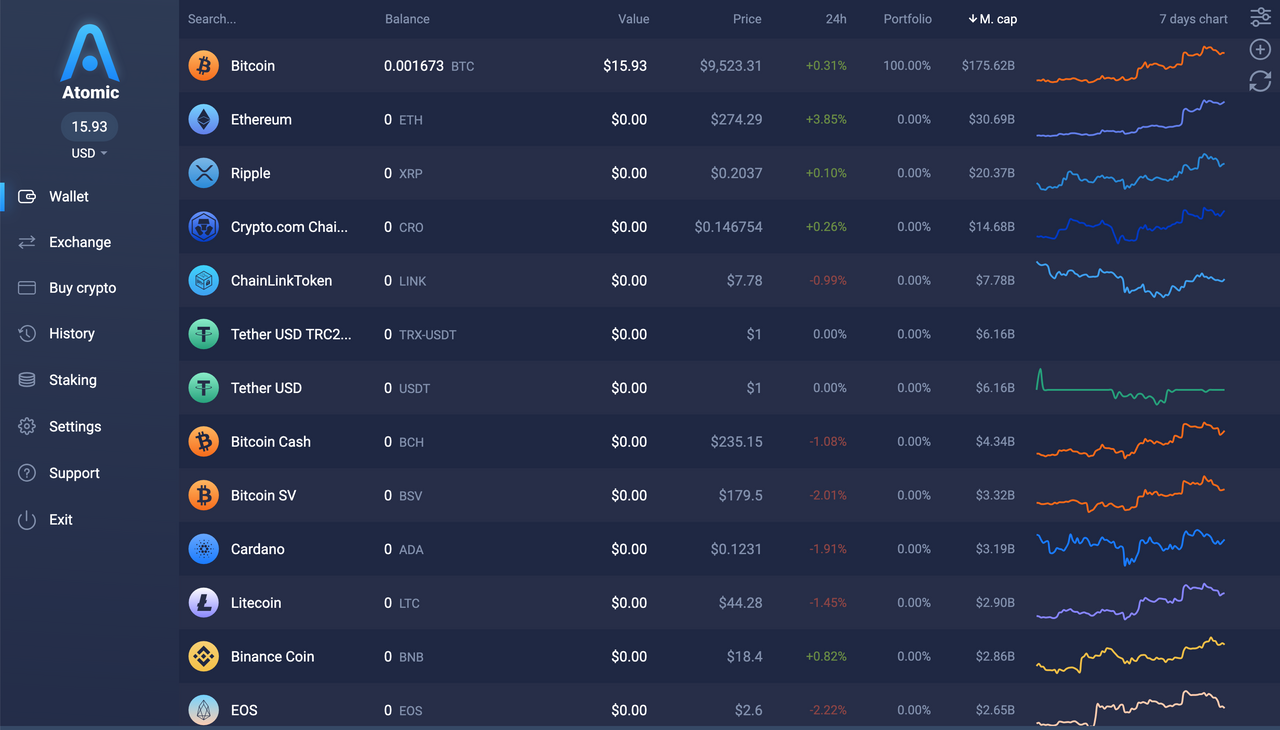The height and width of the screenshot is (730, 1280).
Task: Click the Wallet sidebar icon
Action: click(27, 197)
